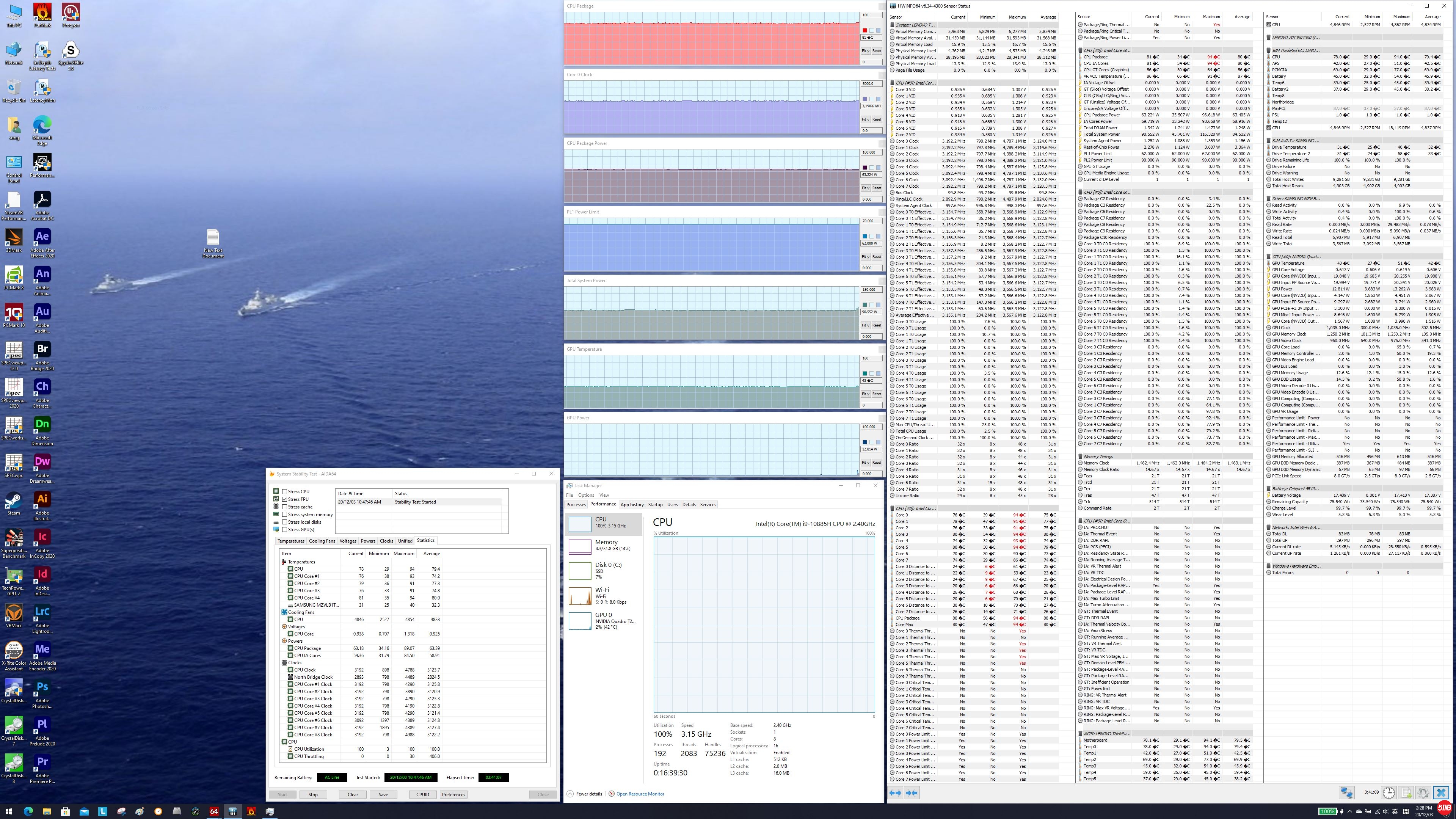Open TechPowerUp GPU-Z desktop icon
This screenshot has width=1456, height=819.
tap(14, 581)
